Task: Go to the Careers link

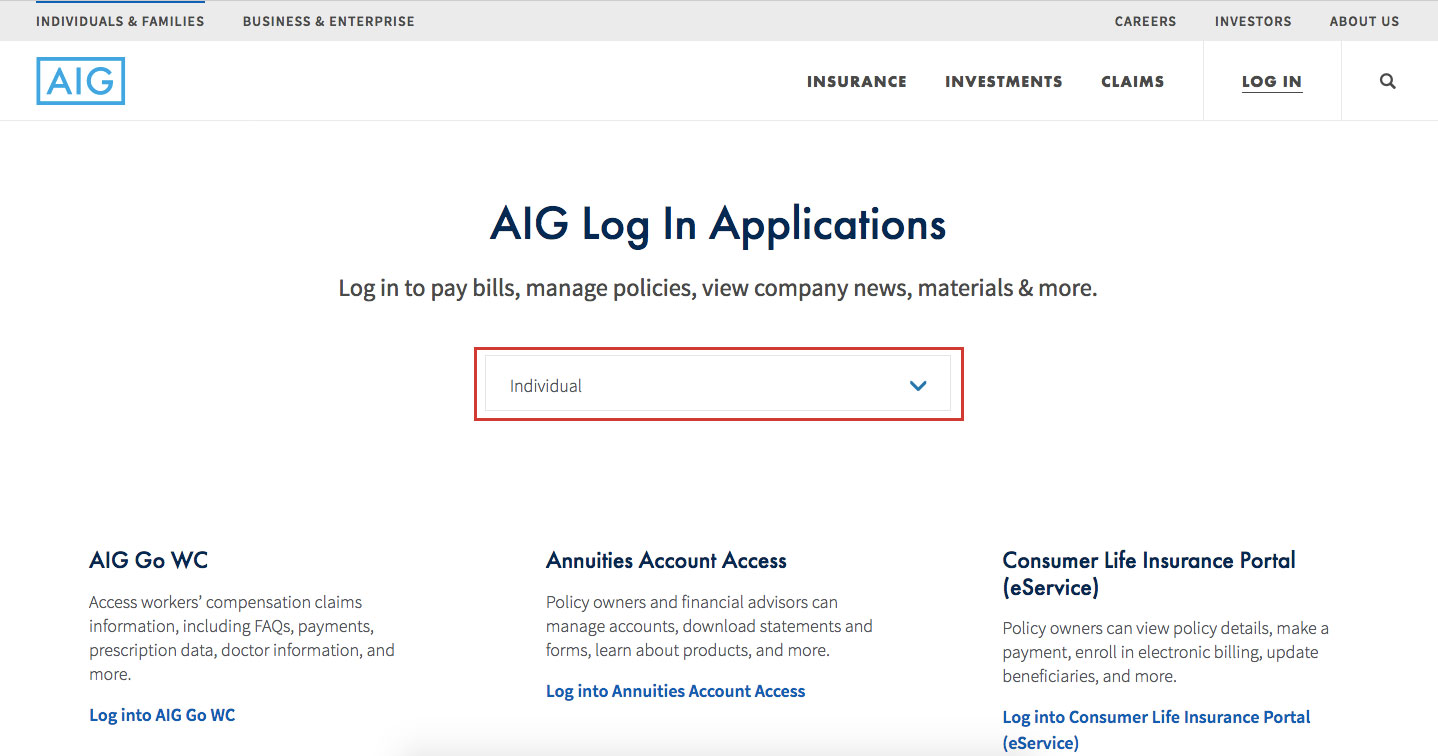Action: point(1146,21)
